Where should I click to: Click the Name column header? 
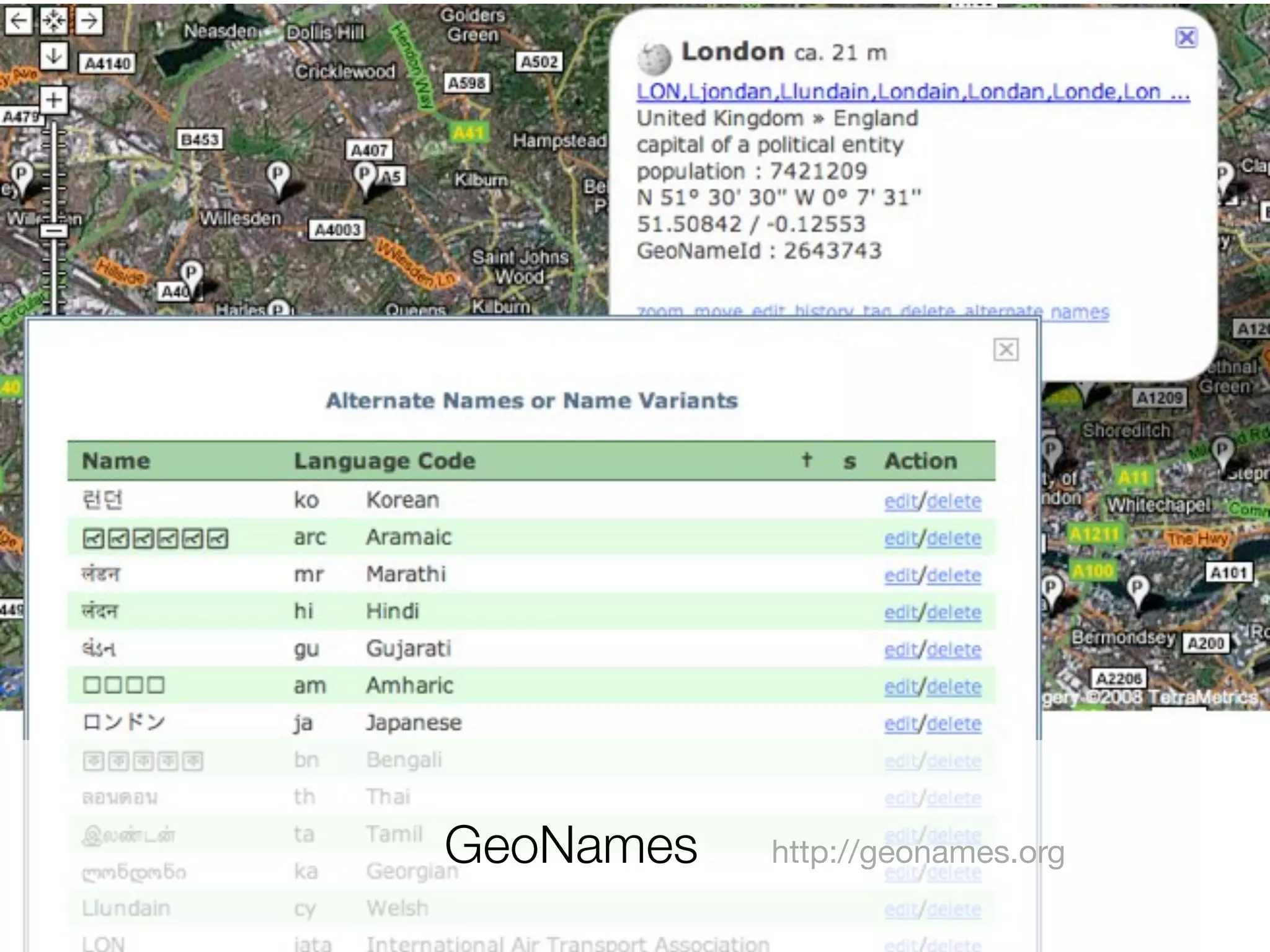(116, 461)
